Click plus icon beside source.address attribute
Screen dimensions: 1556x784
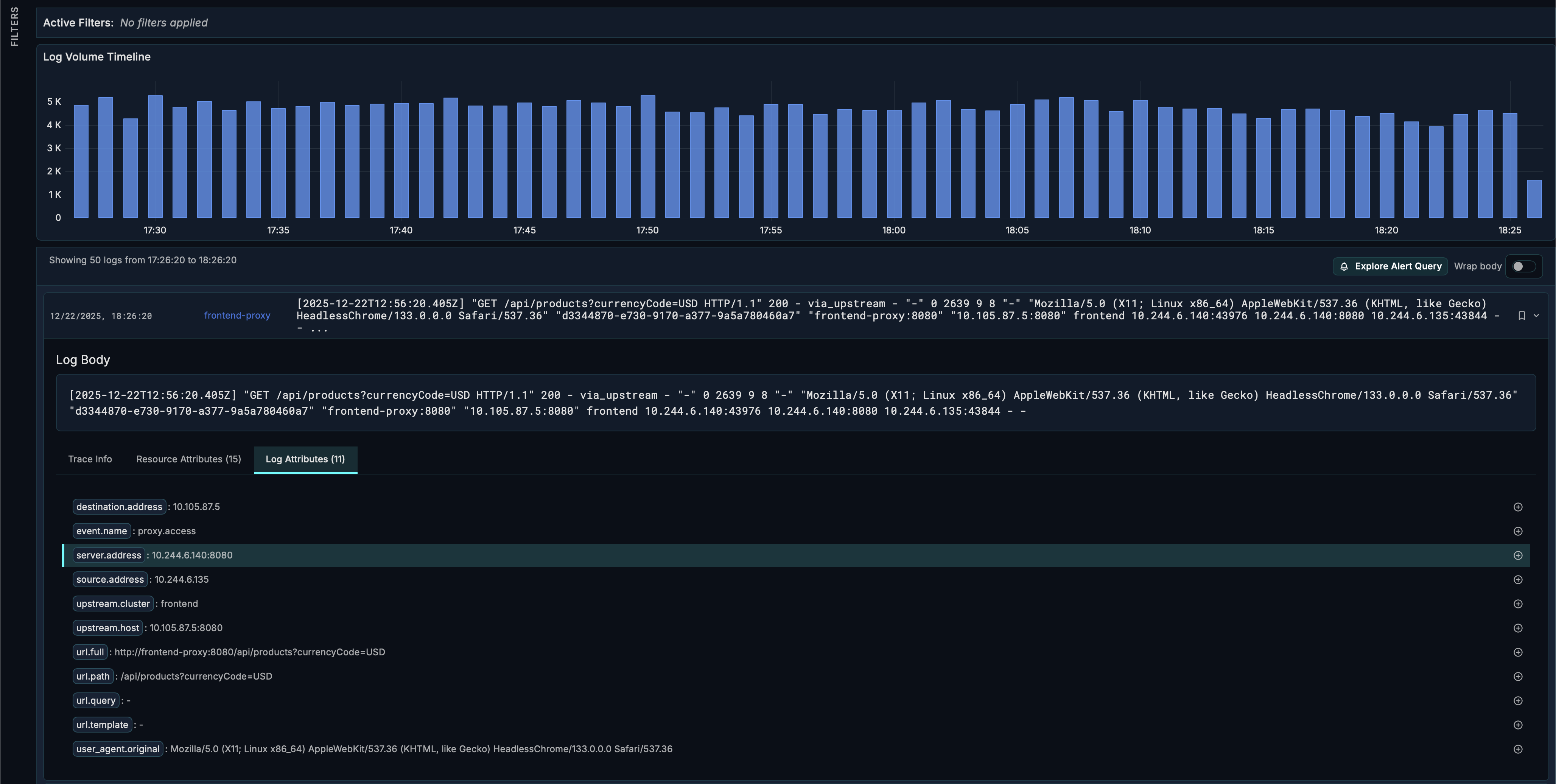(1517, 579)
